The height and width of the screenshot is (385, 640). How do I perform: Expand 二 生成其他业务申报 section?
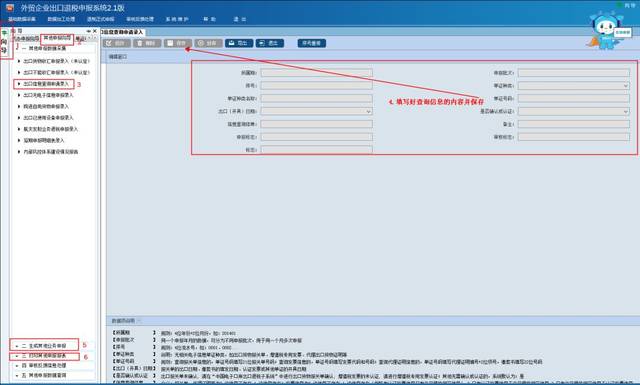point(44,345)
